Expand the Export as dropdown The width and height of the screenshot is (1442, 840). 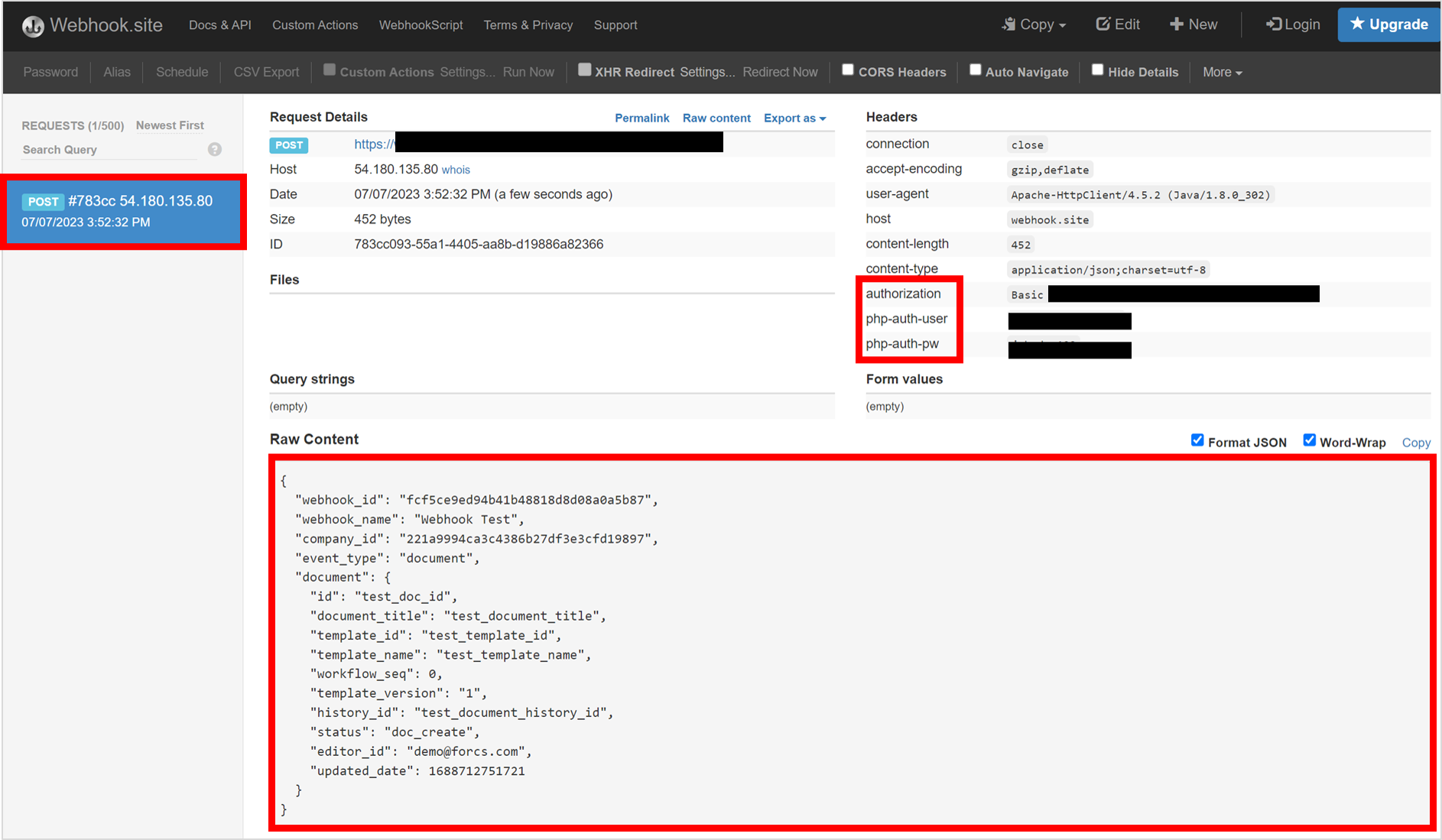click(x=794, y=118)
